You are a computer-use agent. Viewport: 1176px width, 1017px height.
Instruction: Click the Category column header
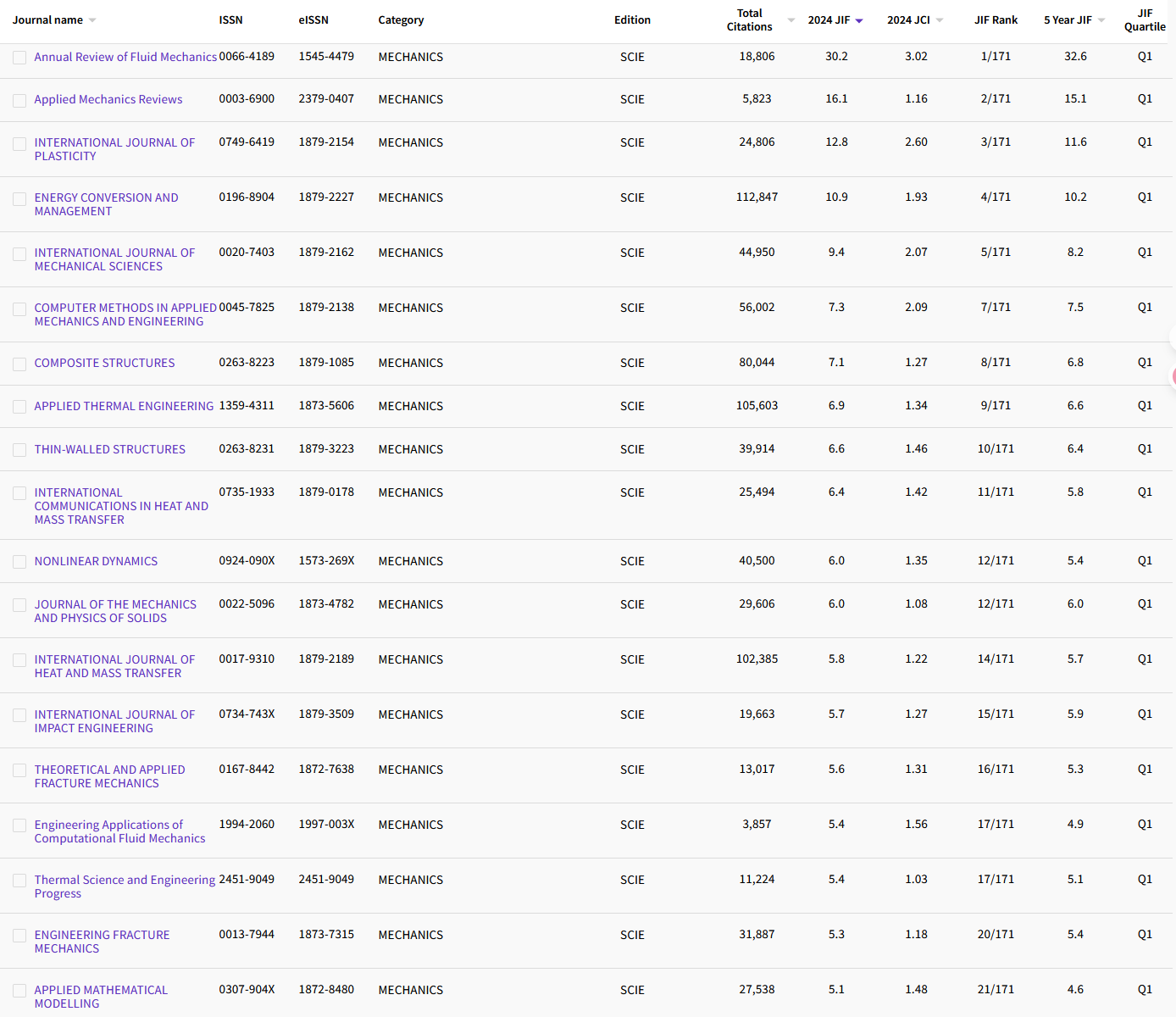[401, 20]
